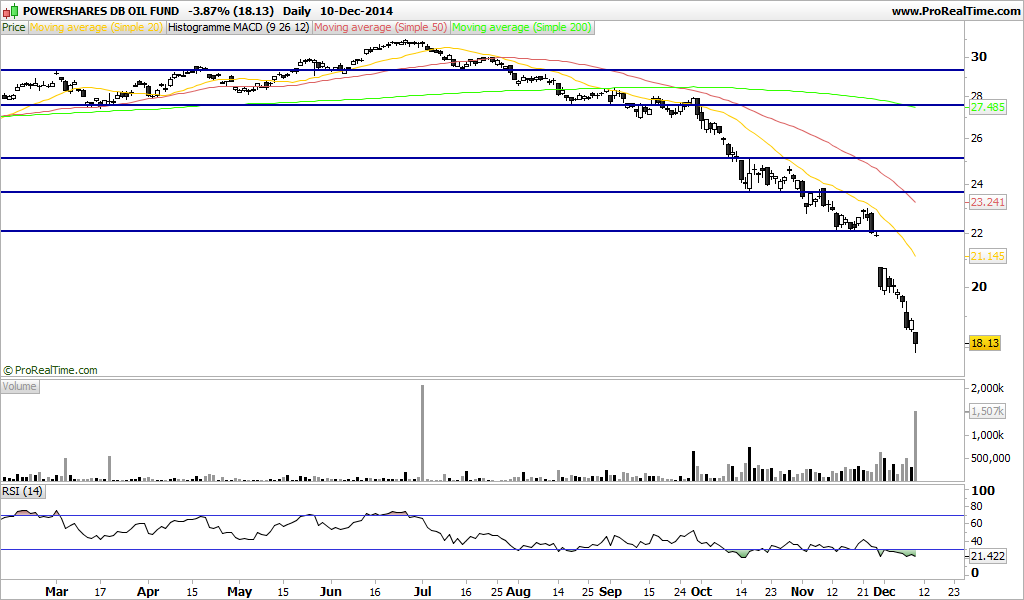This screenshot has height=600, width=1024.
Task: Click the Jun label on time axis
Action: [331, 592]
